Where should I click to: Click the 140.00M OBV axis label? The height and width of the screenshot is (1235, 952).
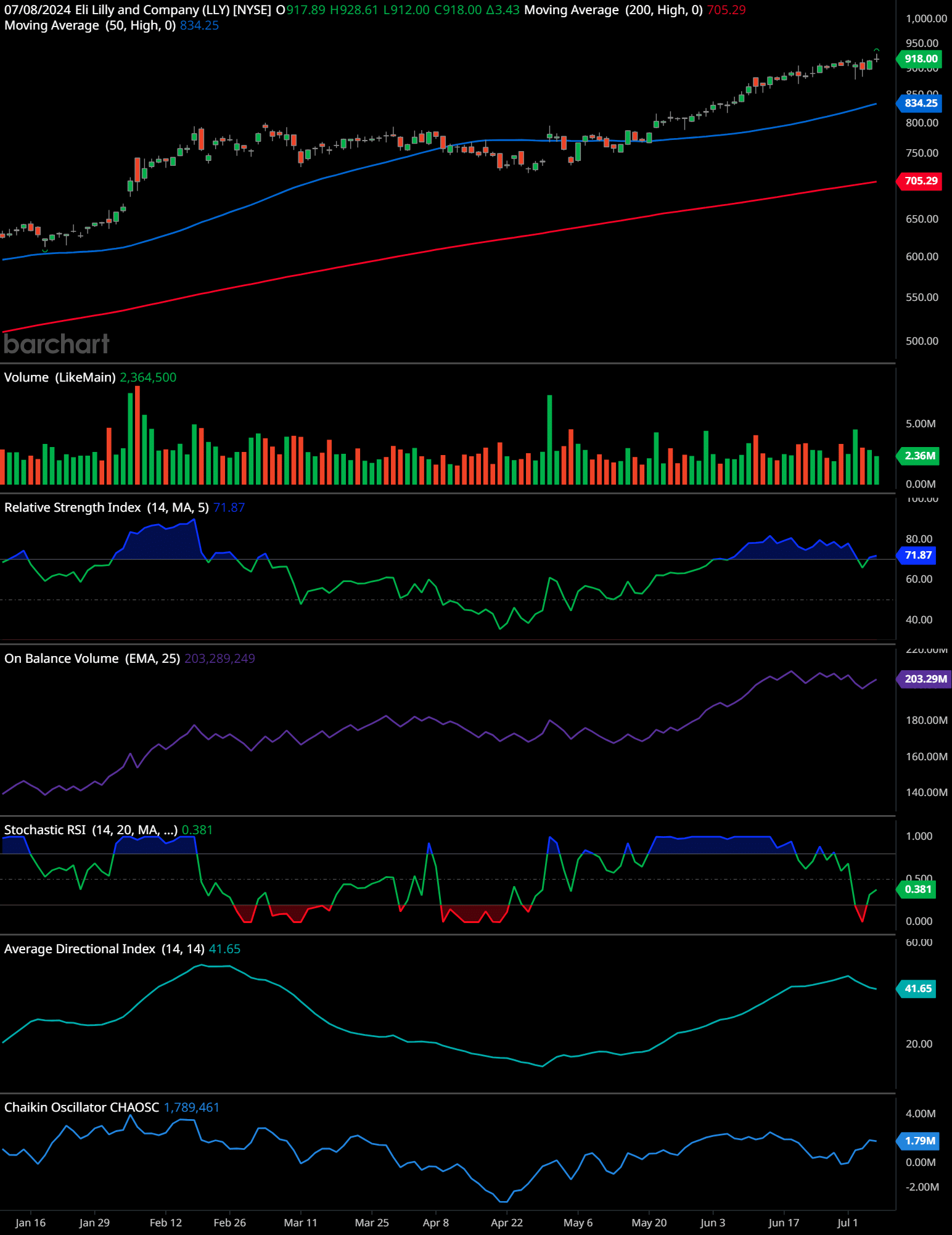click(x=927, y=792)
